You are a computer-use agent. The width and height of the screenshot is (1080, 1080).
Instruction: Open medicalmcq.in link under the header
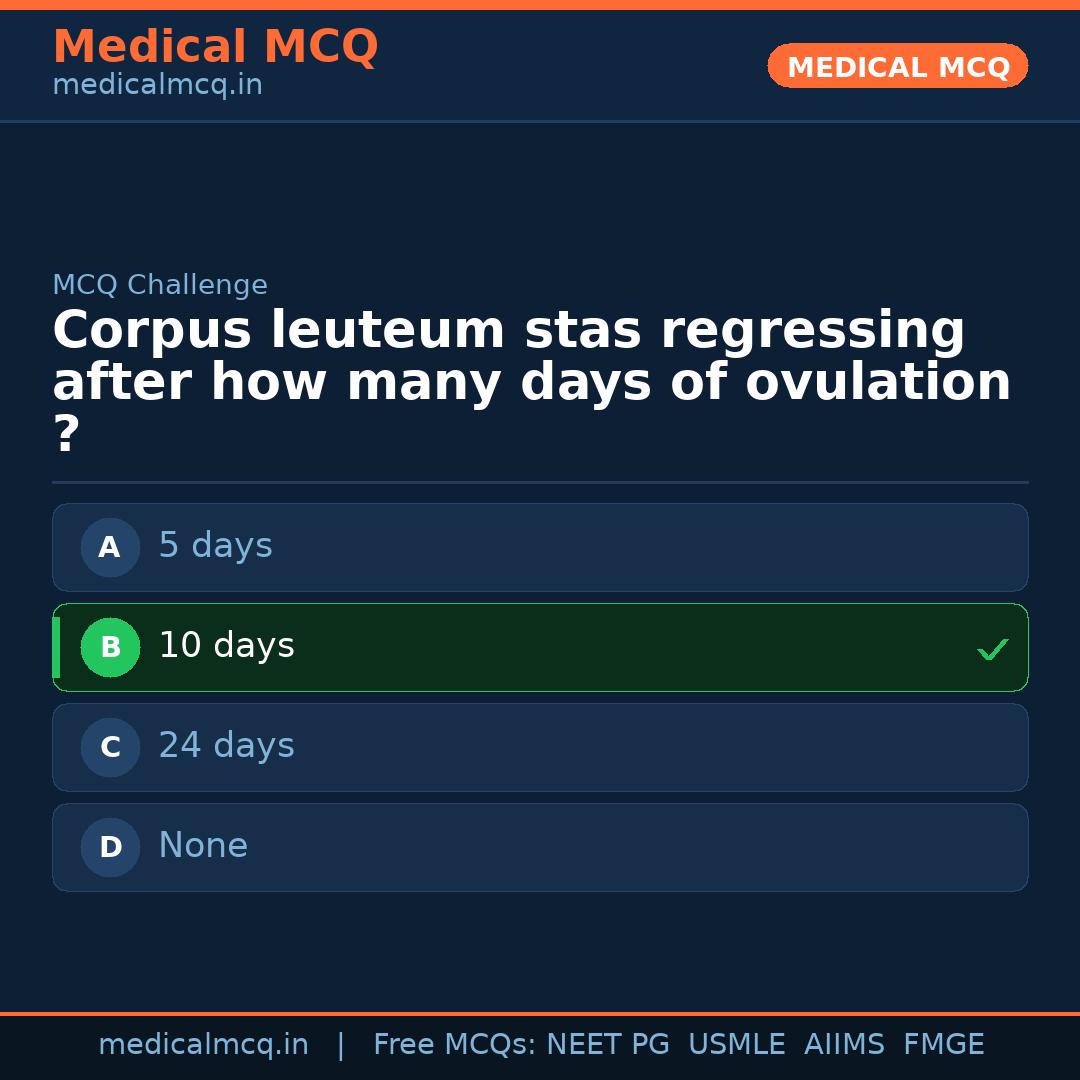[157, 85]
